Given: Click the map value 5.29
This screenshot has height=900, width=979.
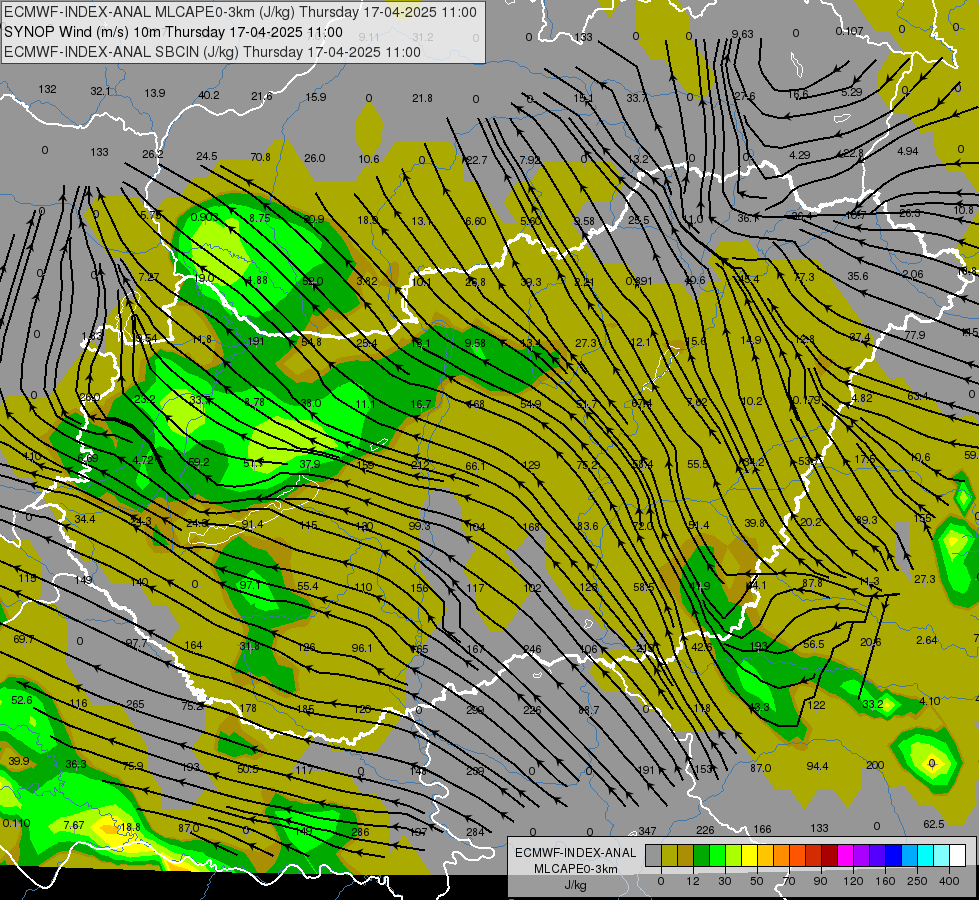Looking at the screenshot, I should click(x=852, y=92).
